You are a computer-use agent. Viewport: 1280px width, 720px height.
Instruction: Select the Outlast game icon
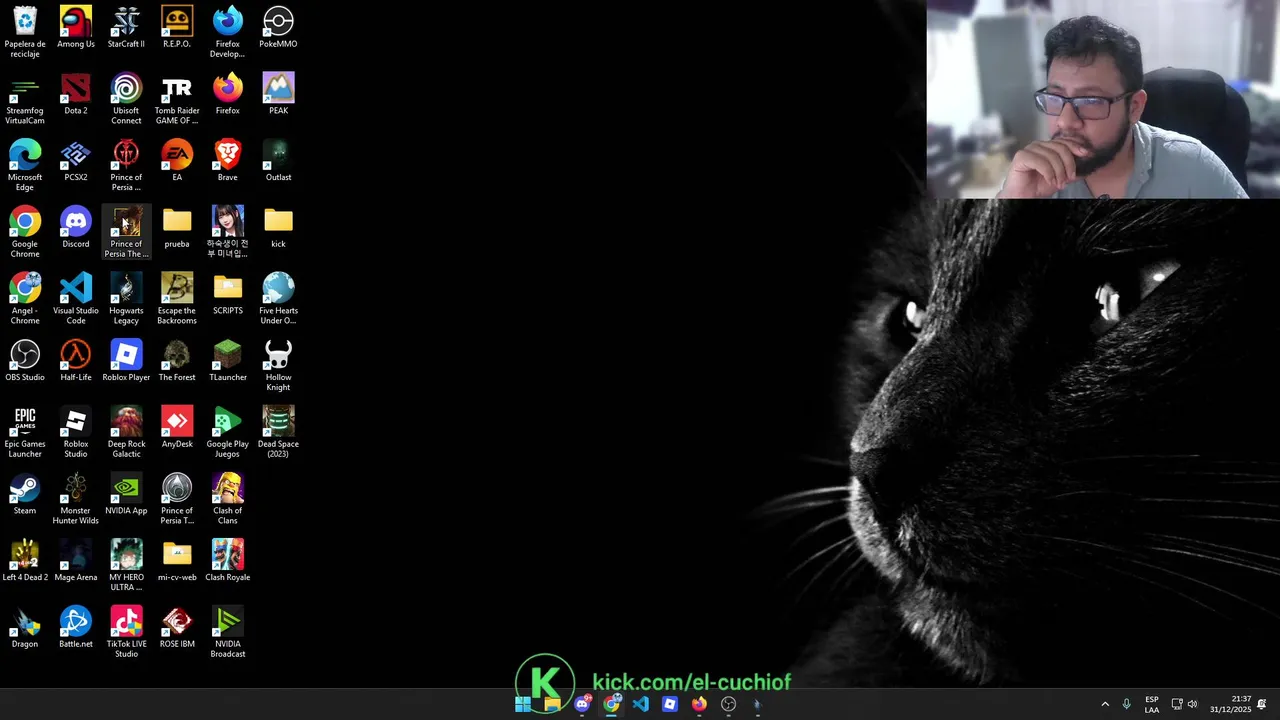278,161
